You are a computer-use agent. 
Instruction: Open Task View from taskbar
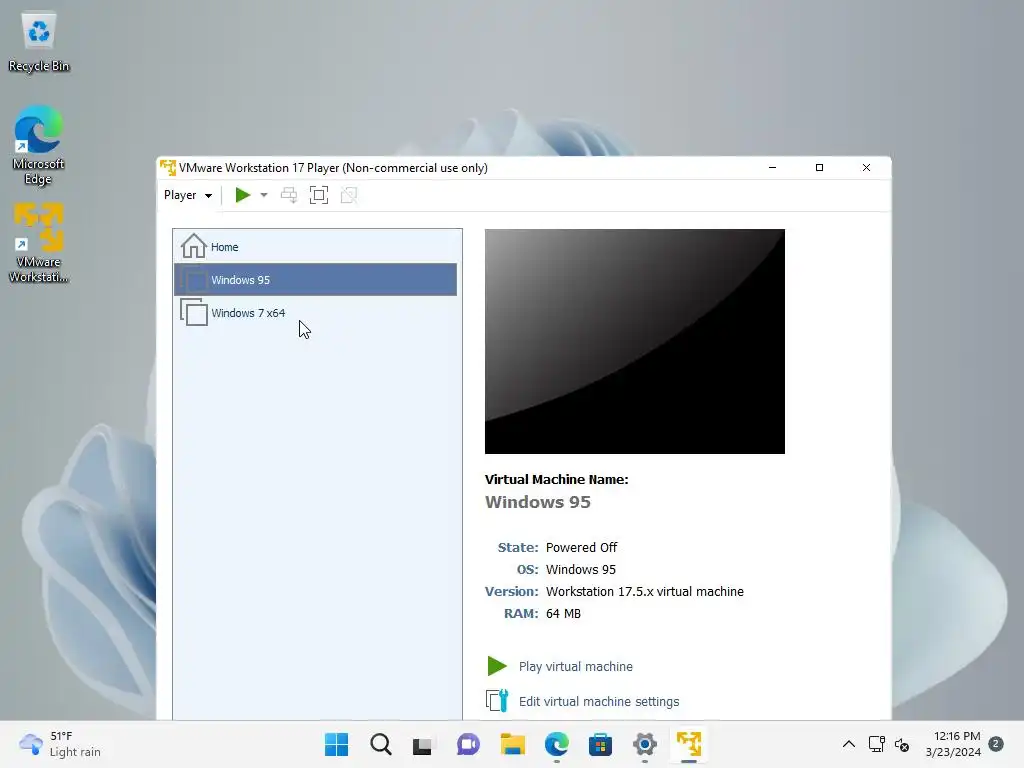[x=423, y=744]
